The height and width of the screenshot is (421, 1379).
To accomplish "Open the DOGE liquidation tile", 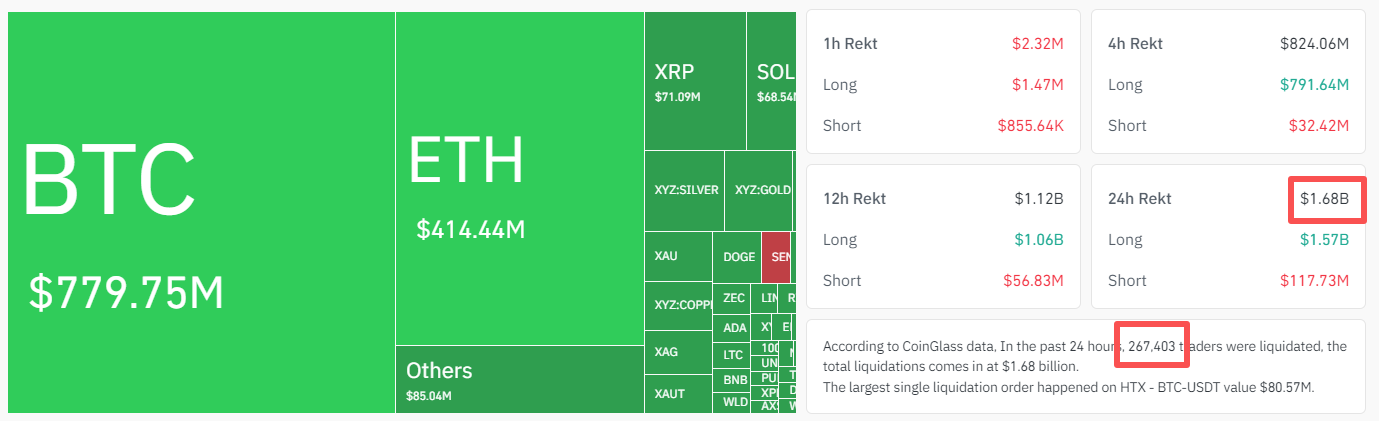I will pos(738,257).
